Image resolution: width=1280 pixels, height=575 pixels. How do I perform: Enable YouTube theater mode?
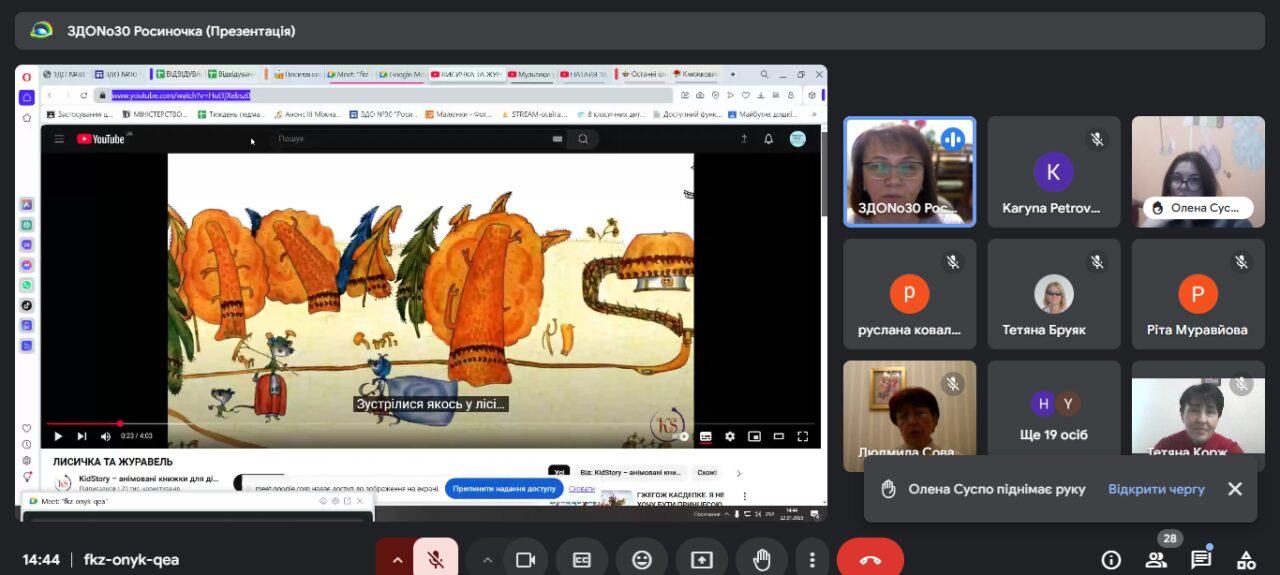click(x=778, y=436)
